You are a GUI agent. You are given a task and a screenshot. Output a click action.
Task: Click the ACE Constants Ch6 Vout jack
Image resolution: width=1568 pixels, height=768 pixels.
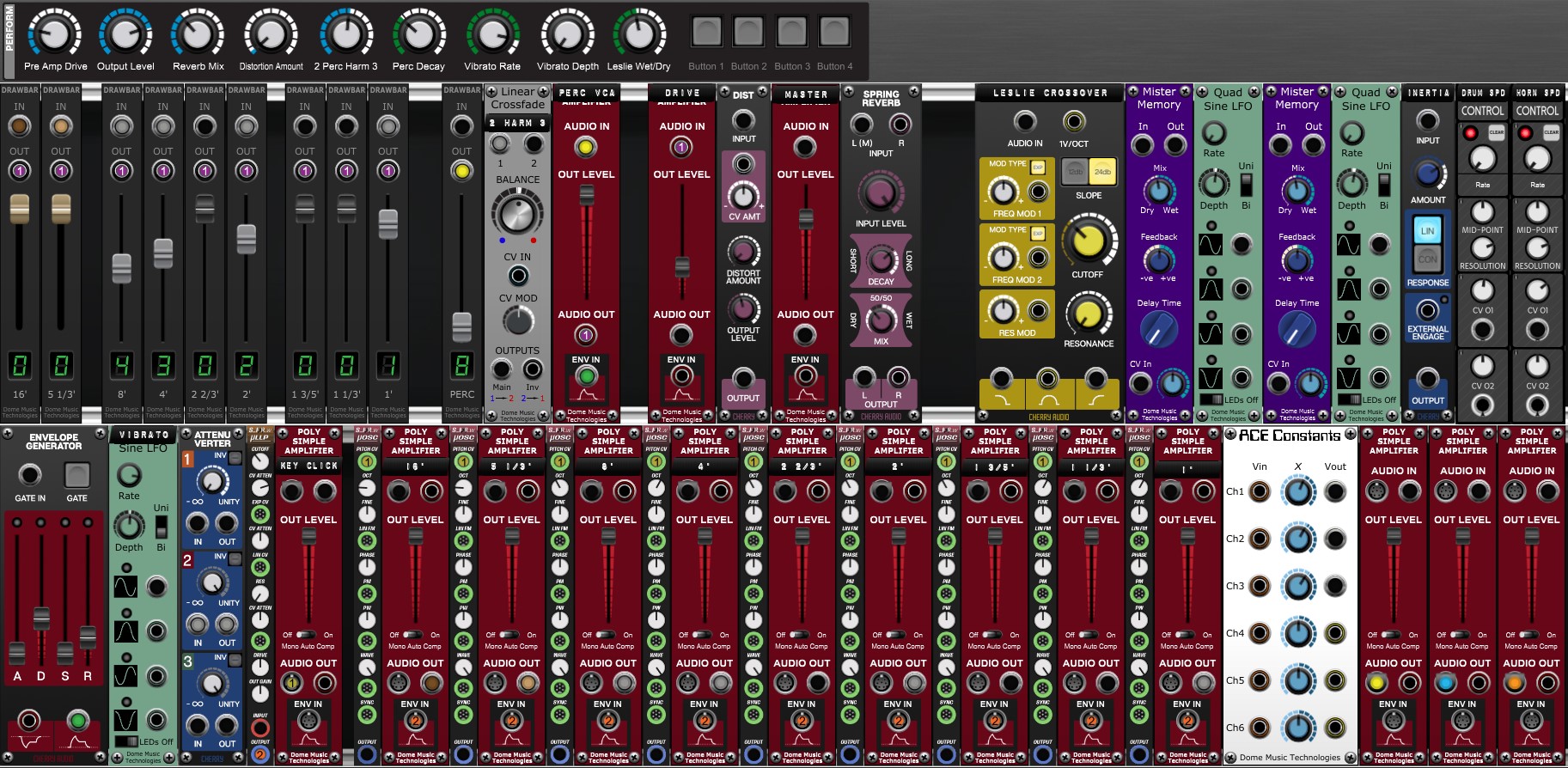click(x=1335, y=728)
